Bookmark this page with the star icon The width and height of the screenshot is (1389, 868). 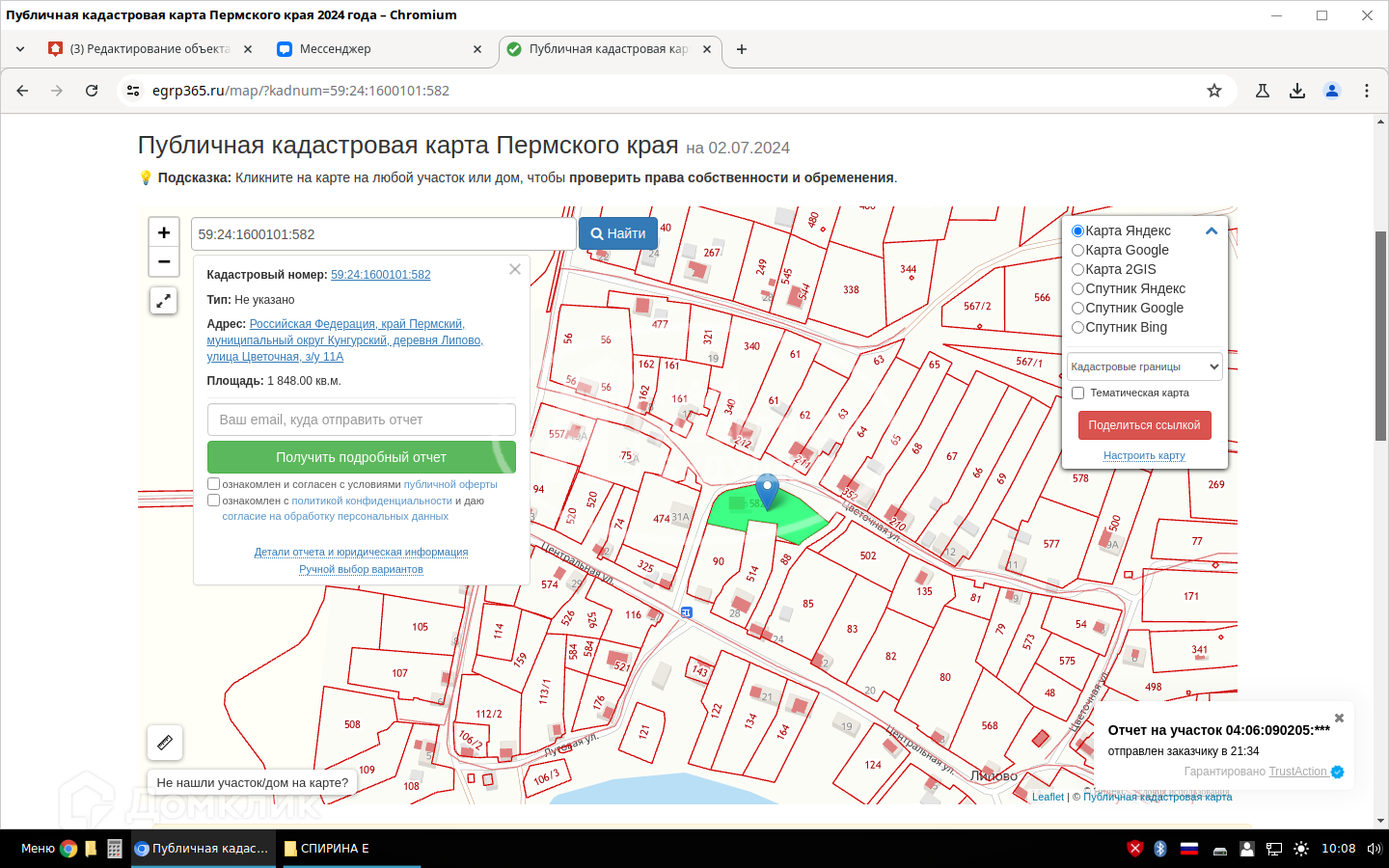1214,91
